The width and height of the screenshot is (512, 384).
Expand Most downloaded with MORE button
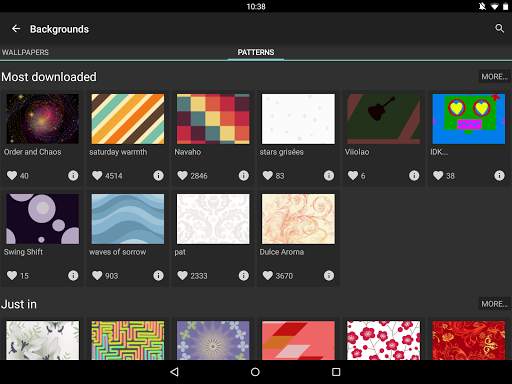[494, 77]
